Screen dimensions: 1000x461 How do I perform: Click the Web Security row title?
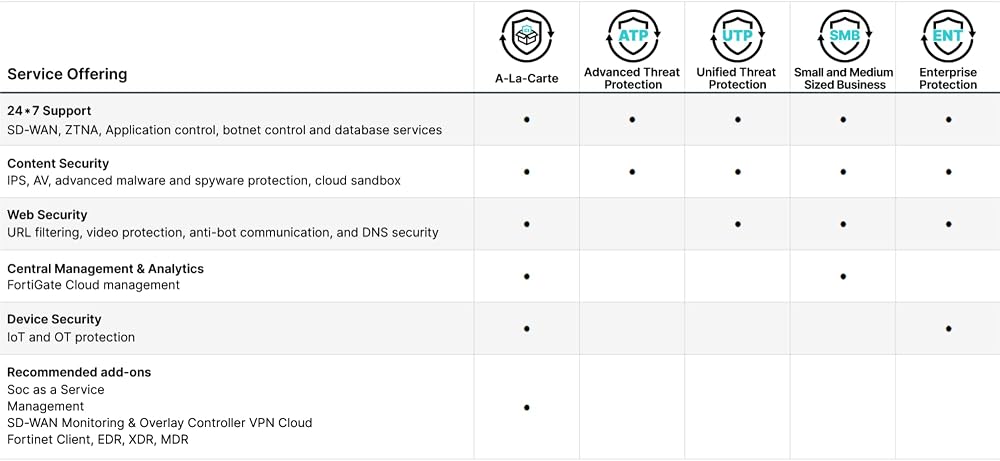pyautogui.click(x=47, y=215)
